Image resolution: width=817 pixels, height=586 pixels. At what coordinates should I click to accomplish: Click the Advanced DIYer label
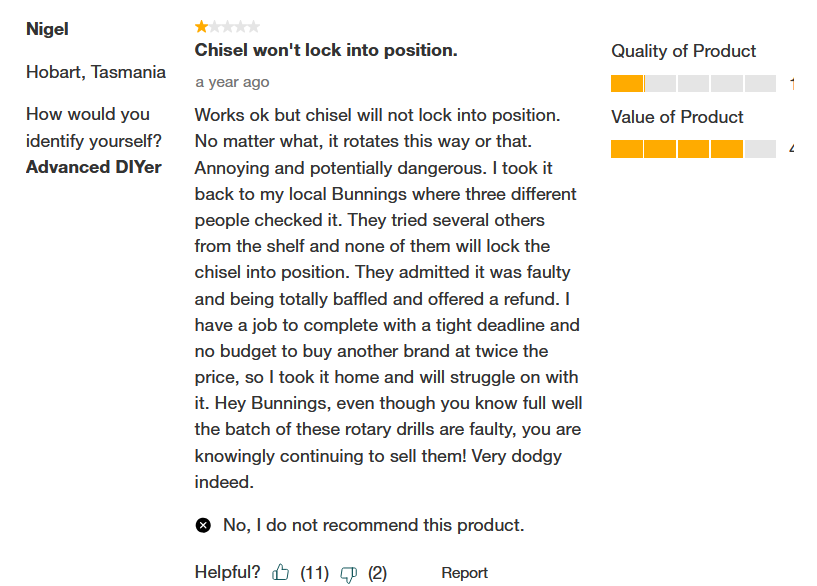coord(93,167)
